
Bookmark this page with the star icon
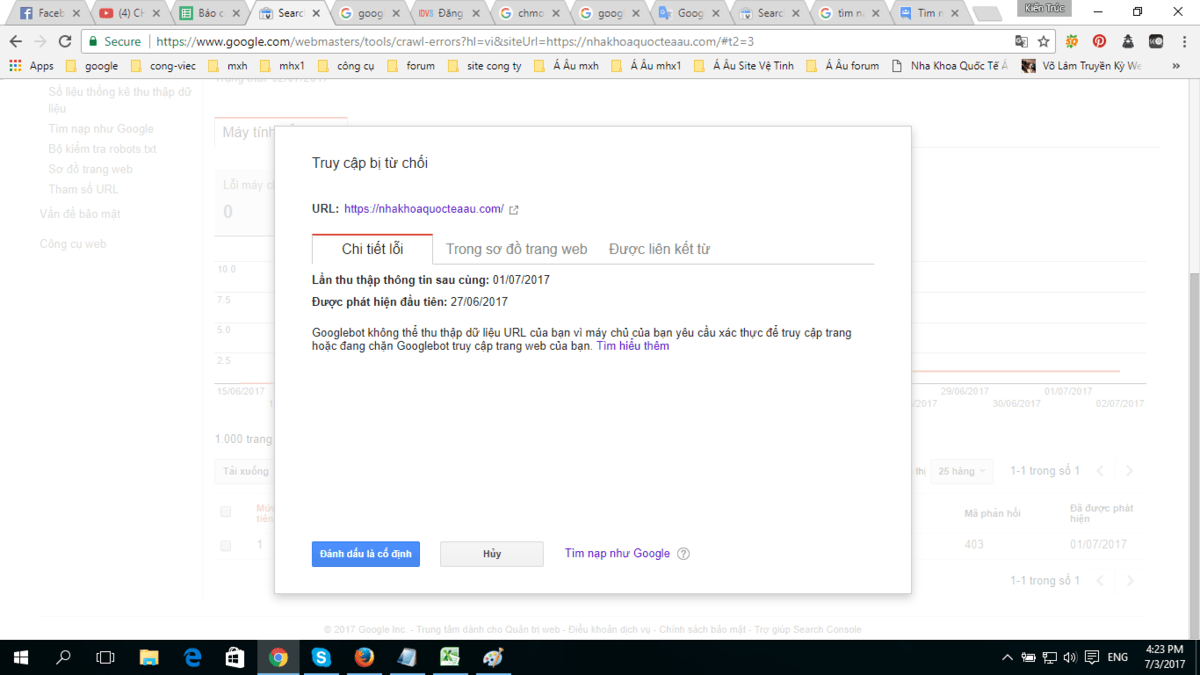tap(1044, 42)
